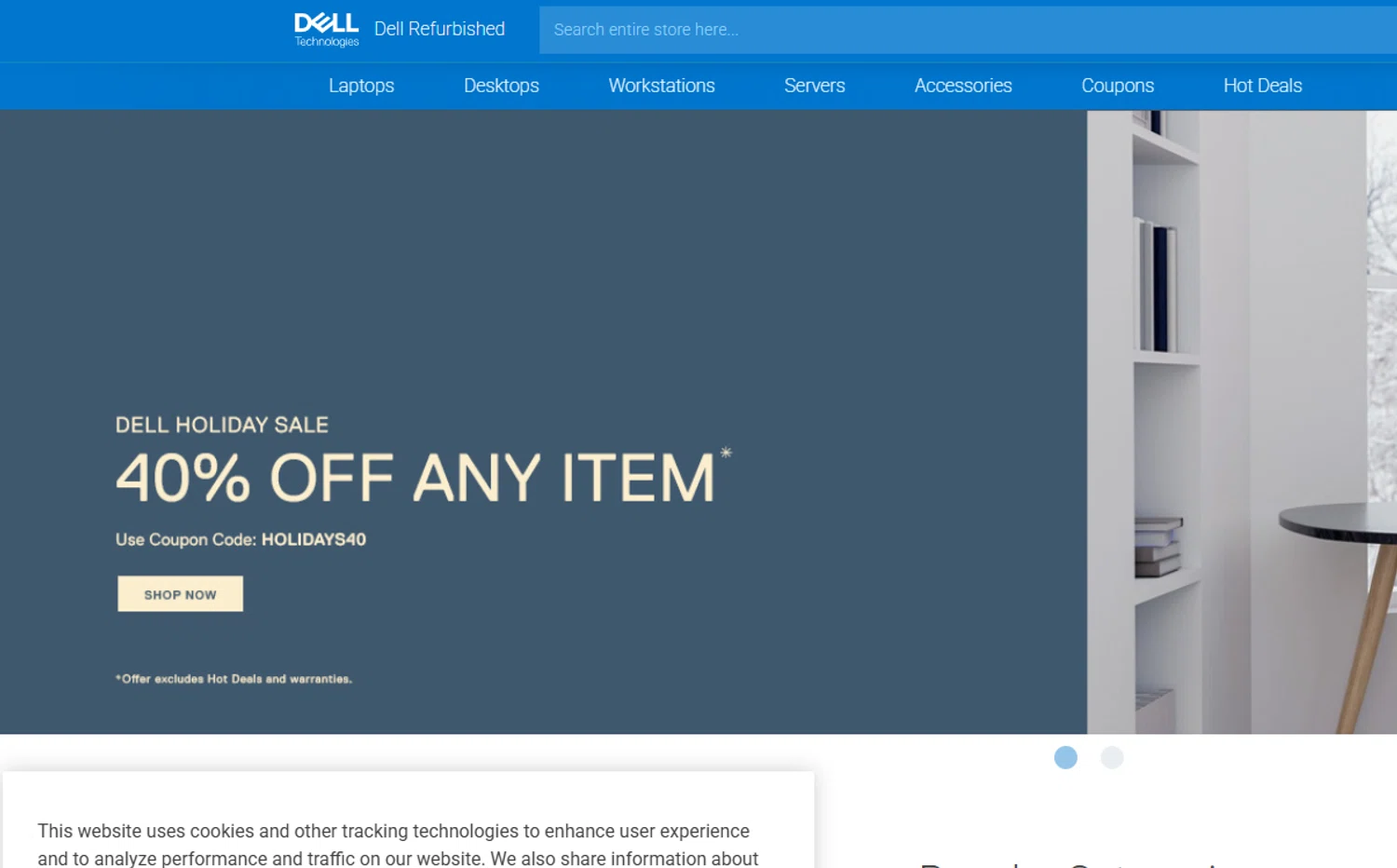Viewport: 1397px width, 868px height.
Task: Select Workstations in the navigation bar
Action: 661,86
